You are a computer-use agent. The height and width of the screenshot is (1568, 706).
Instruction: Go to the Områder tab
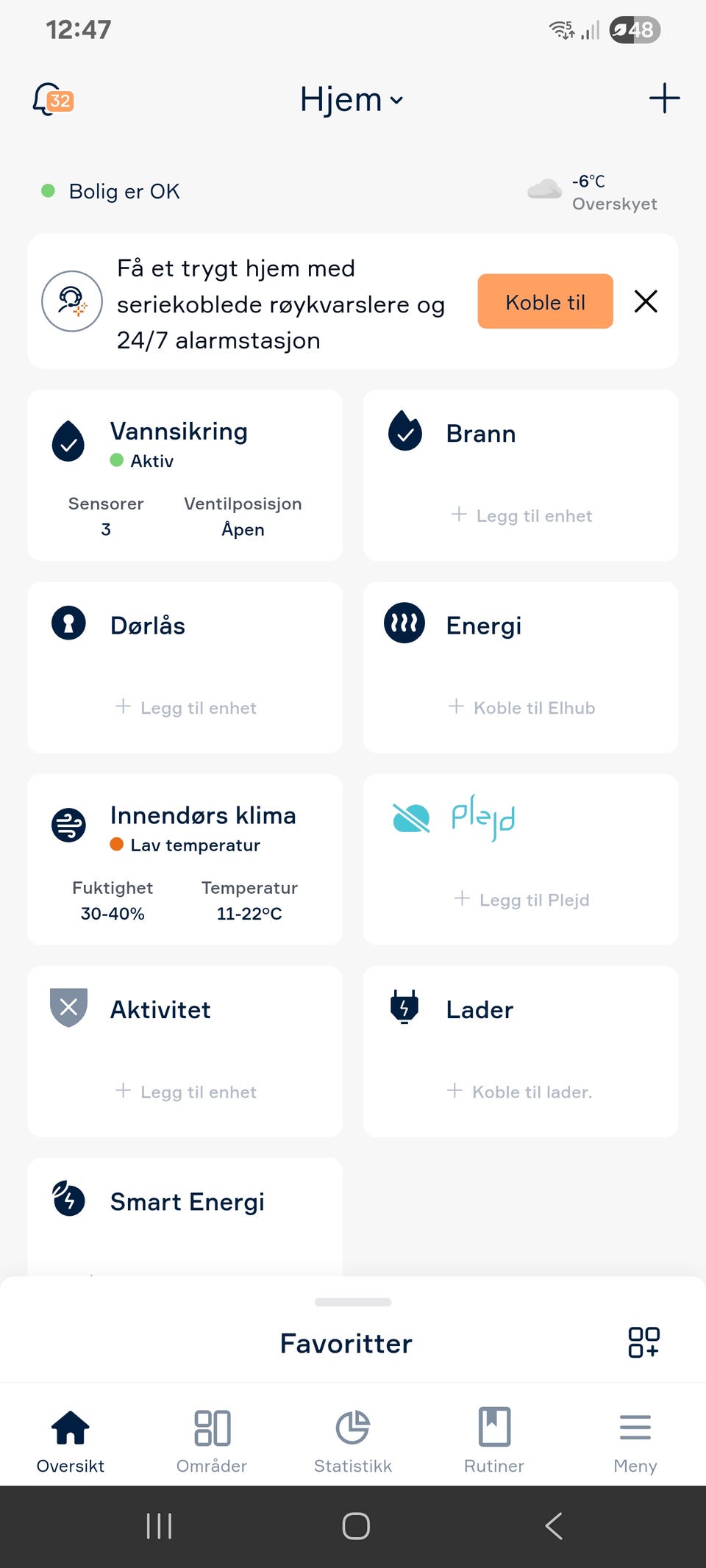(212, 1441)
